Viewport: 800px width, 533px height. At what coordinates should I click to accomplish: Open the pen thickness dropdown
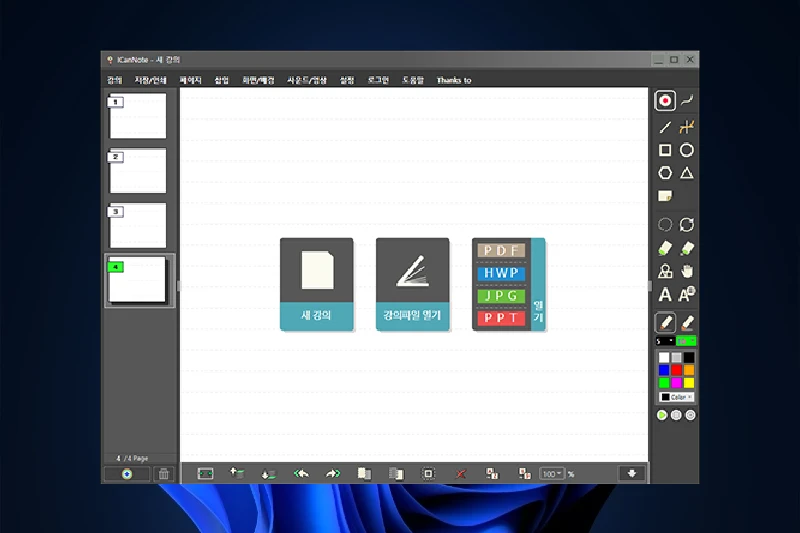tap(665, 341)
